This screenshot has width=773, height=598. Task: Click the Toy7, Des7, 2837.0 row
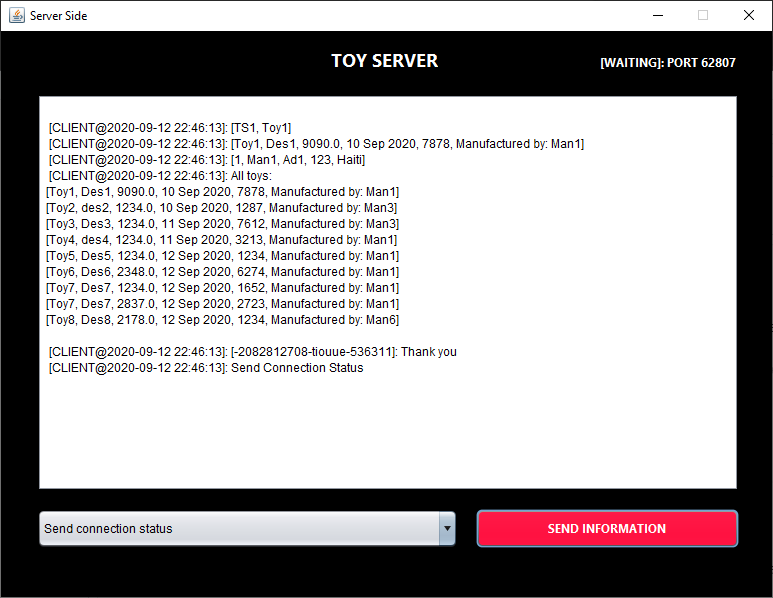(x=222, y=304)
